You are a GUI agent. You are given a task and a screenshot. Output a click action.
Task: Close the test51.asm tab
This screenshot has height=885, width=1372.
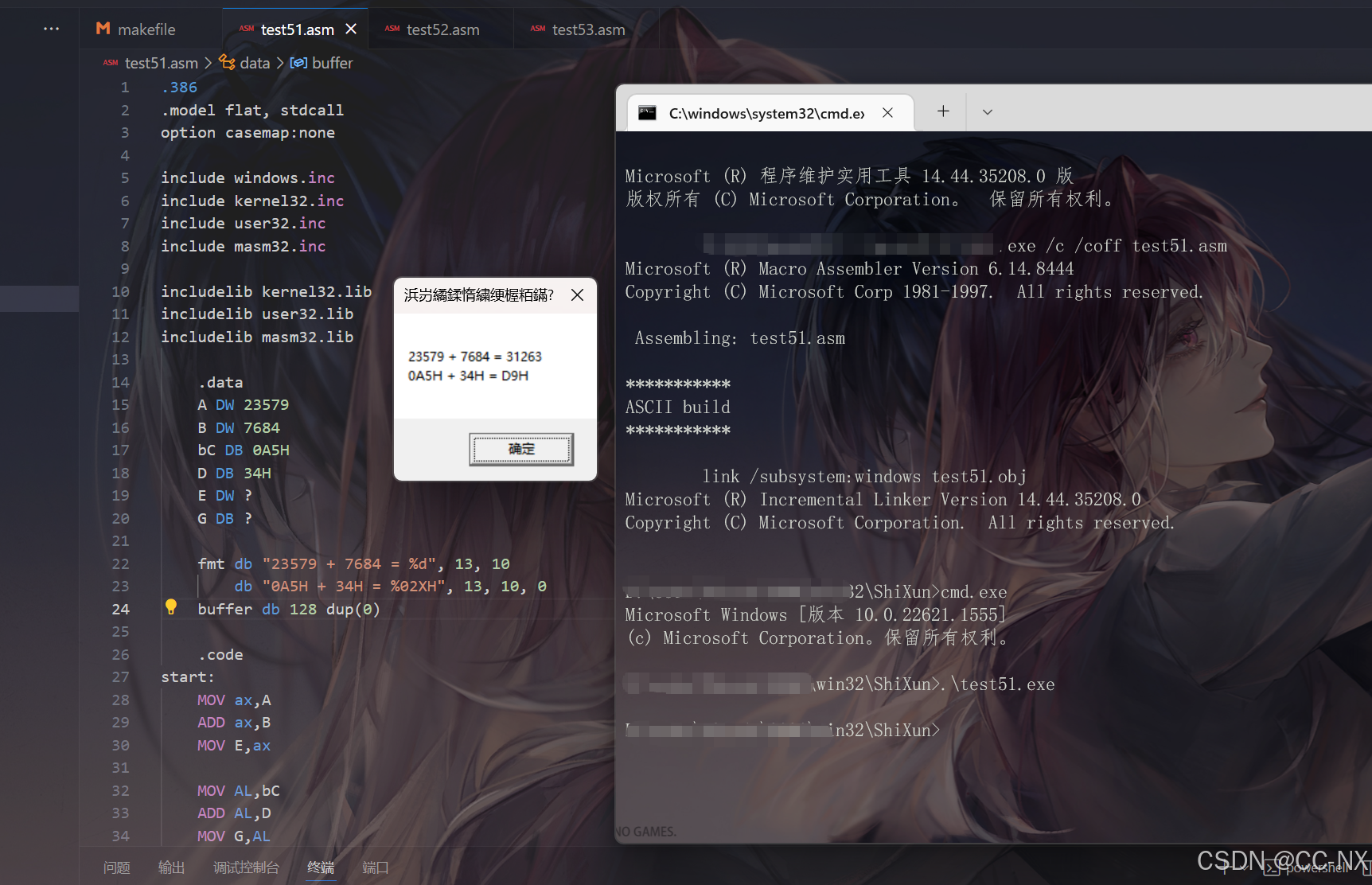351,29
